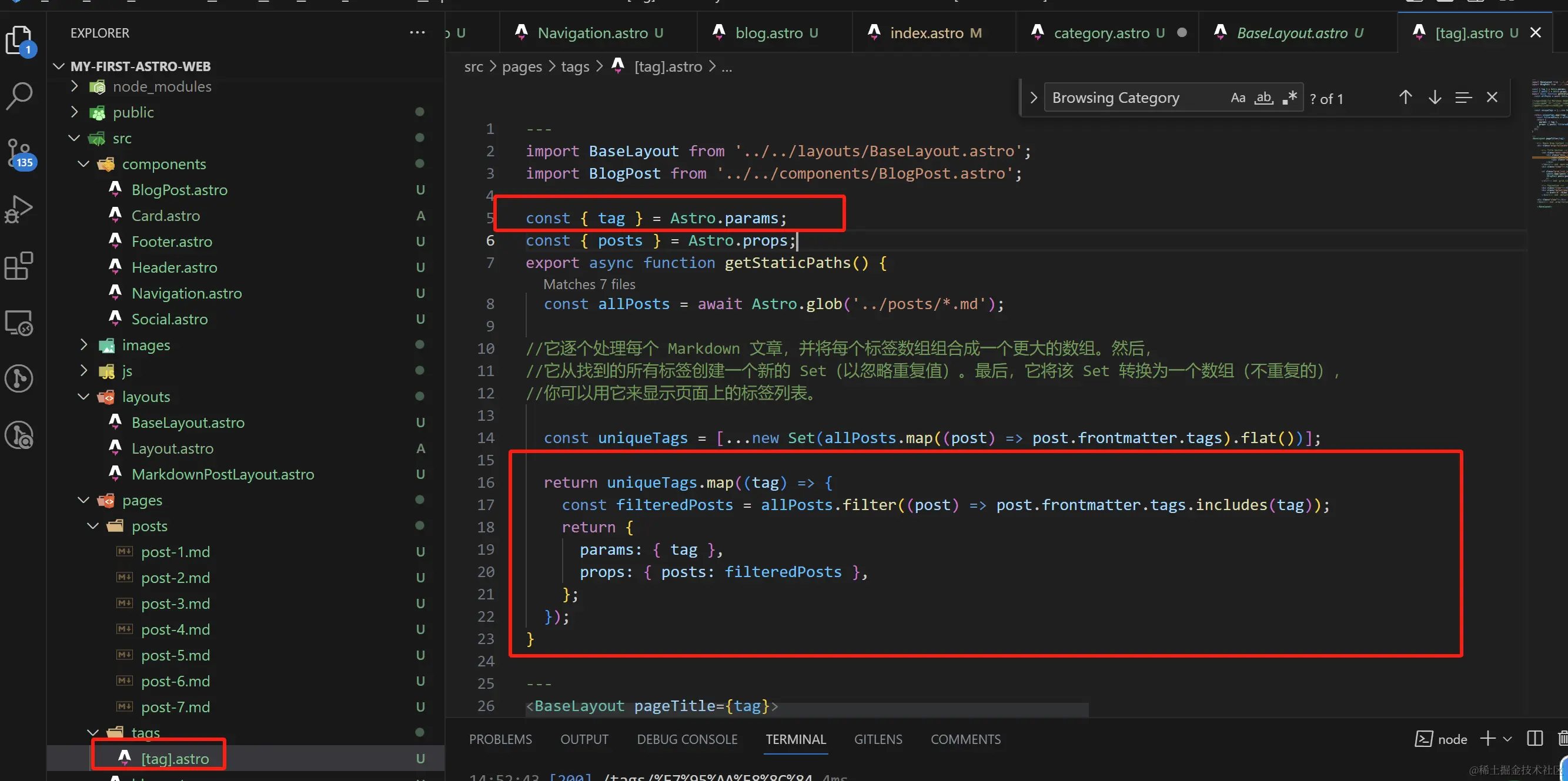Image resolution: width=1568 pixels, height=781 pixels.
Task: Toggle Use Regular Expression in find
Action: (1290, 98)
